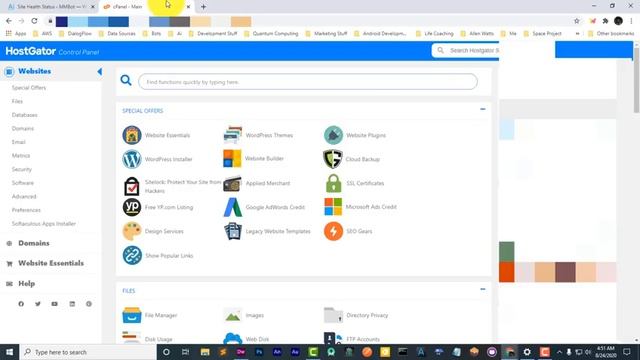Image resolution: width=640 pixels, height=360 pixels.
Task: Go to Special Offers in sidebar
Action: [29, 88]
